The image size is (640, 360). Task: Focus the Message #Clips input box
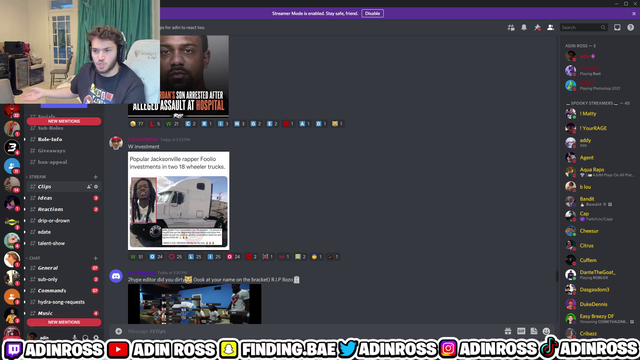pyautogui.click(x=314, y=331)
